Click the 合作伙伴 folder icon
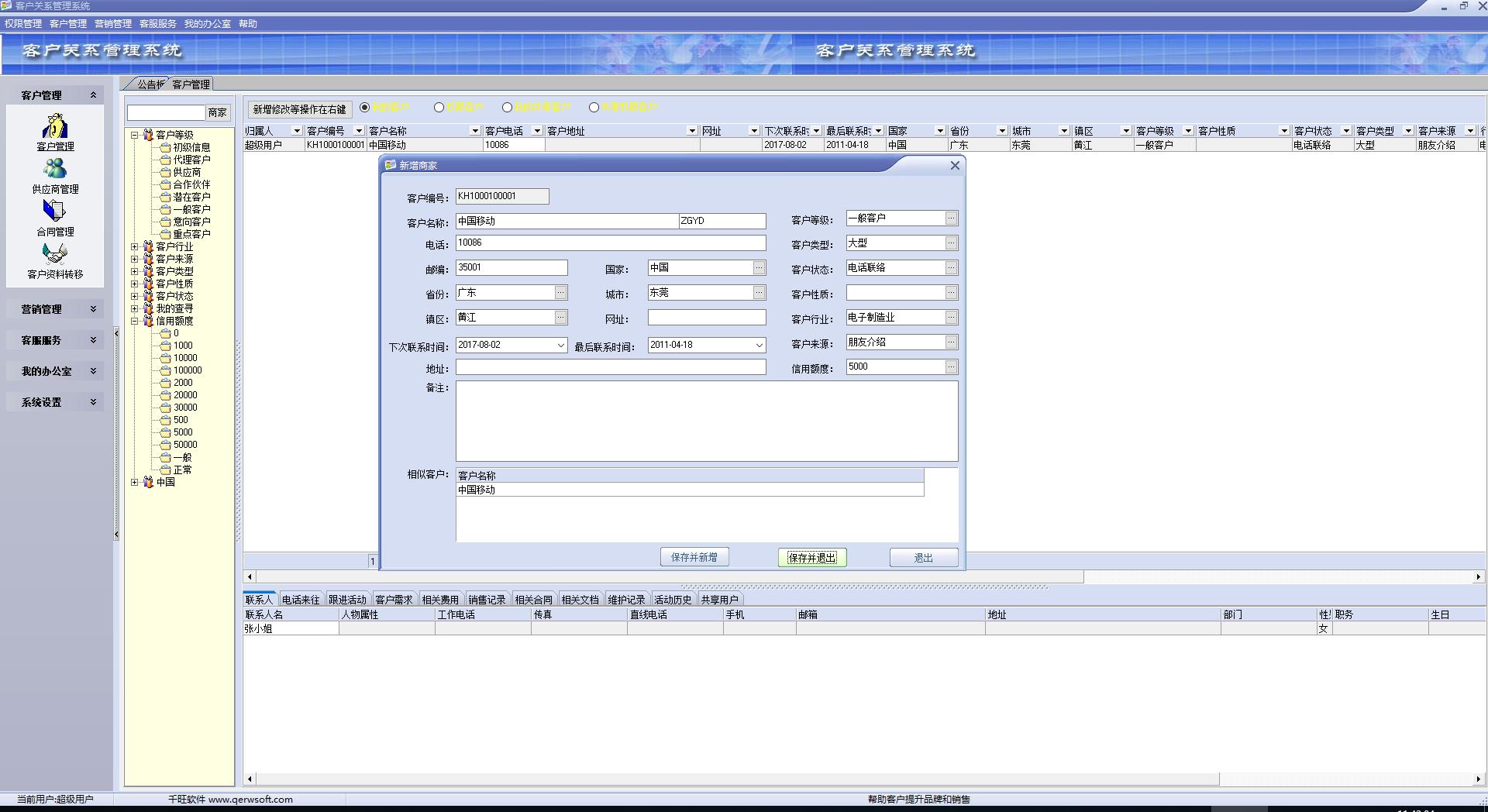 pyautogui.click(x=165, y=184)
